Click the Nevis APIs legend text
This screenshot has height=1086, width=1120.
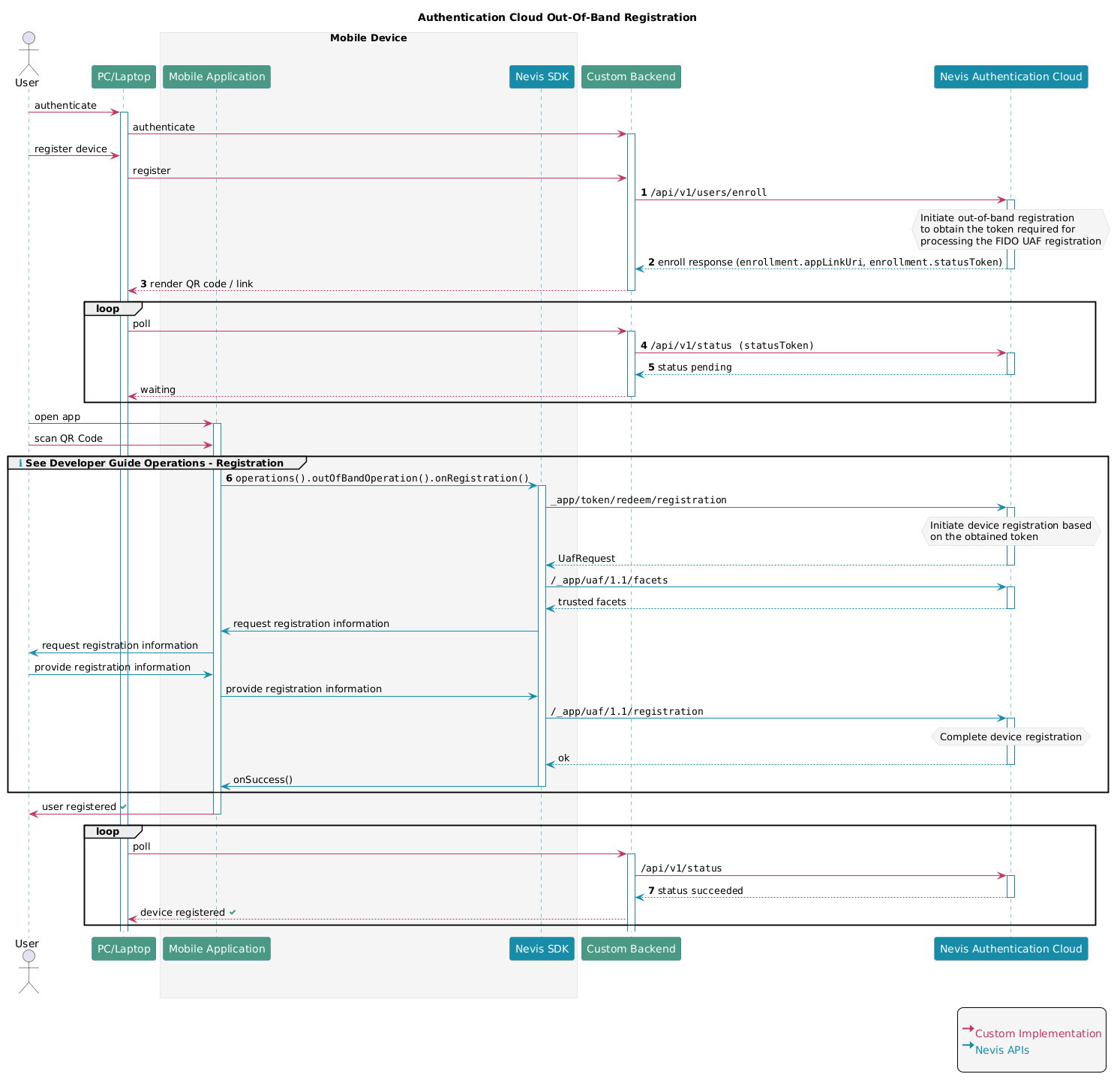click(1002, 1050)
